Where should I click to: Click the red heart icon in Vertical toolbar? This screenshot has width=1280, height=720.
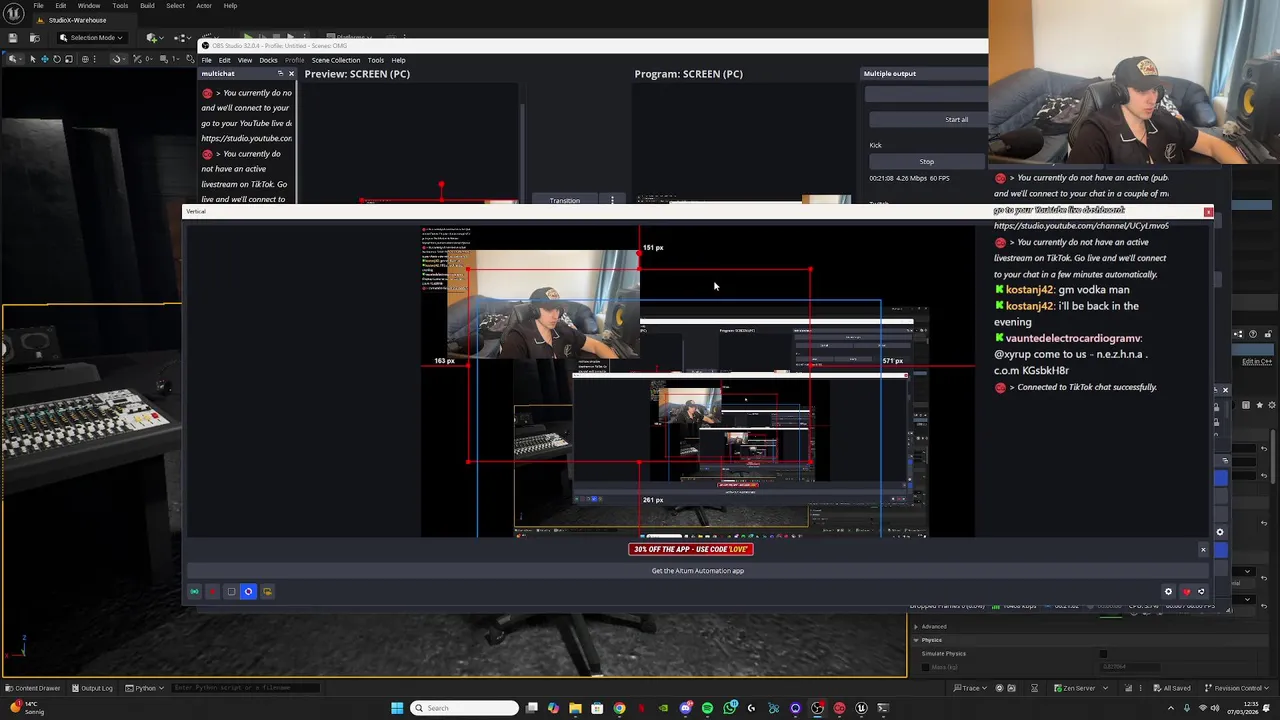pyautogui.click(x=1187, y=592)
